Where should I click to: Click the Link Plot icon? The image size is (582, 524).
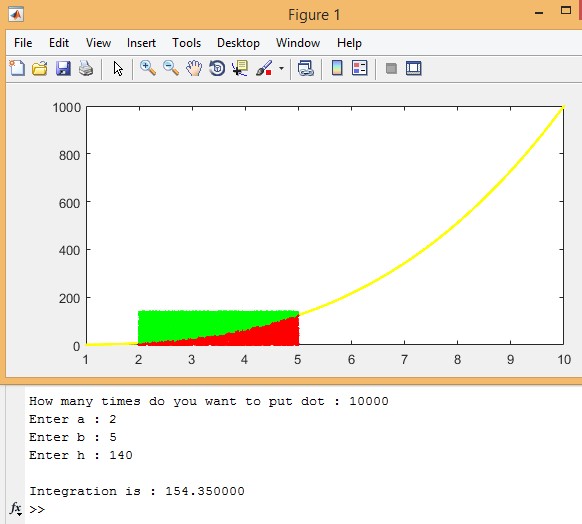click(305, 69)
